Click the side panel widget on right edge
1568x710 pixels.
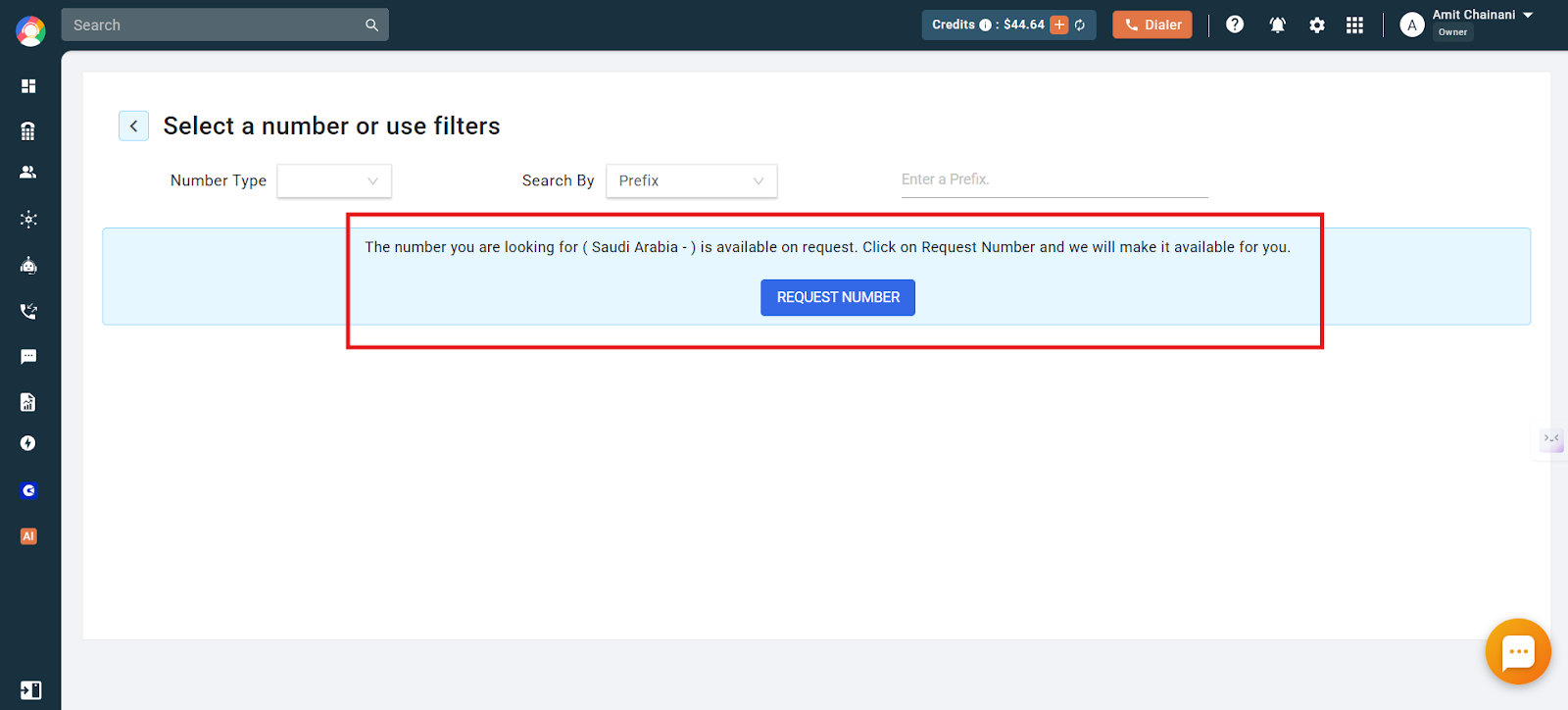click(1551, 440)
